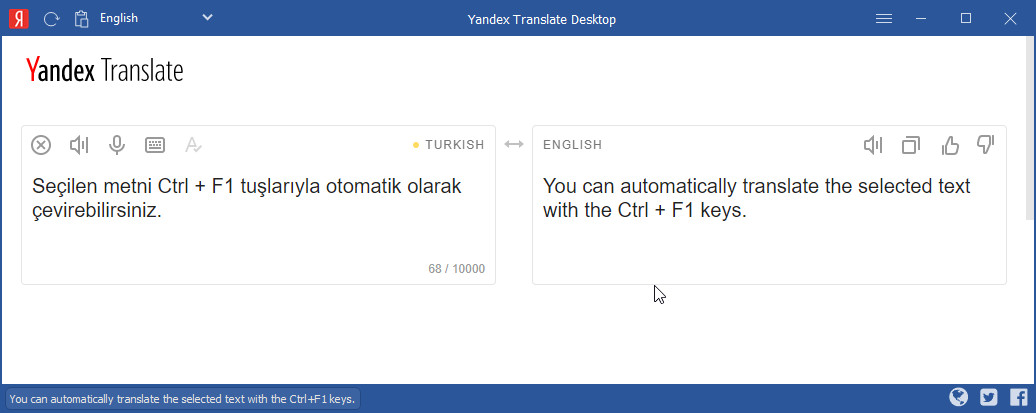
Task: Click the status bar hint about Ctrl+F1
Action: pos(183,399)
